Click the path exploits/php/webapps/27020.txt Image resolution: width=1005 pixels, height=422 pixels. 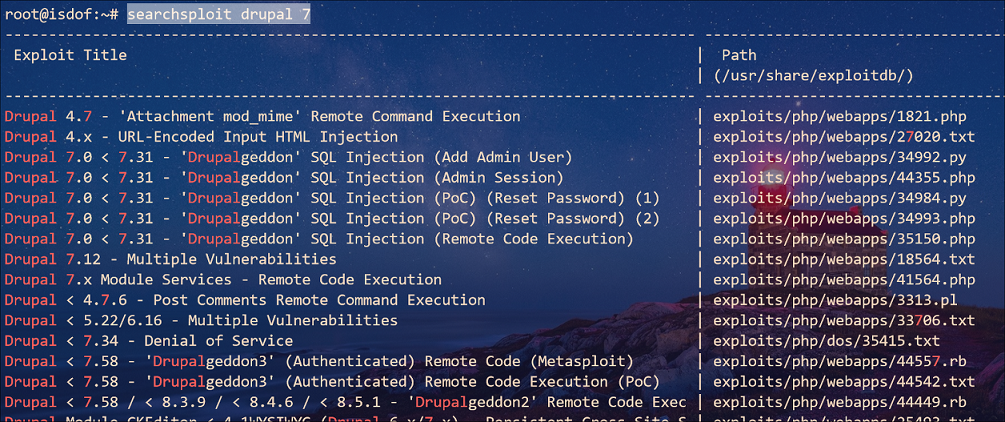point(844,137)
